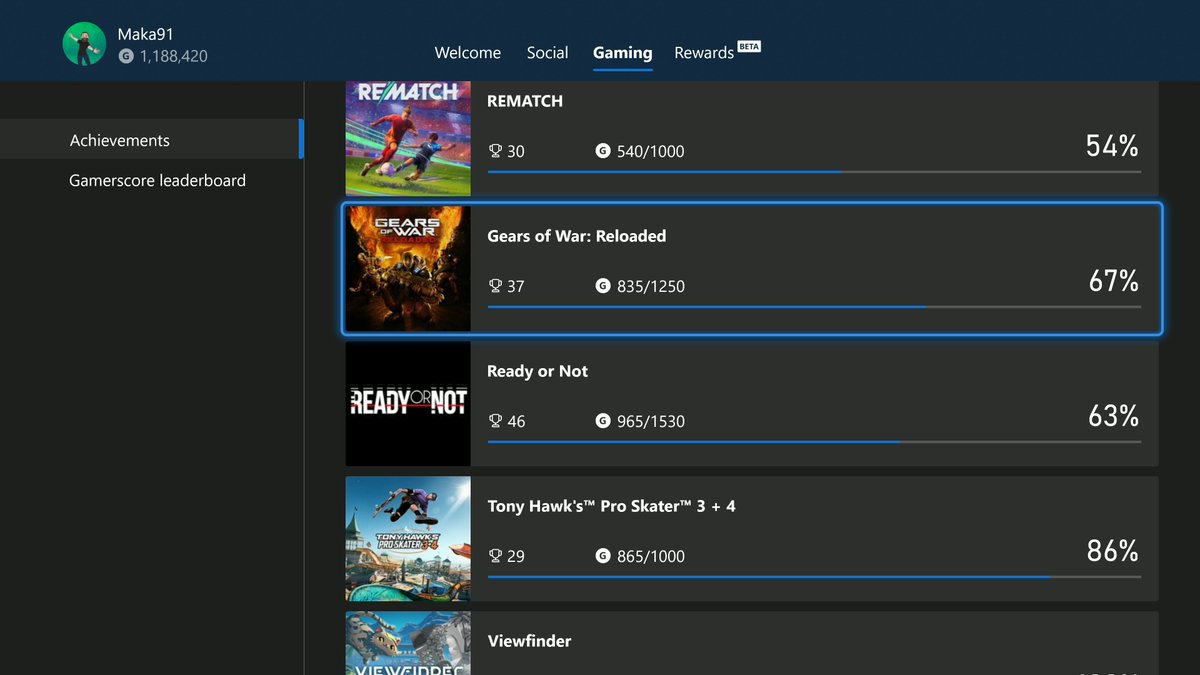The width and height of the screenshot is (1200, 675).
Task: Click the 63% completion value
Action: click(1113, 416)
